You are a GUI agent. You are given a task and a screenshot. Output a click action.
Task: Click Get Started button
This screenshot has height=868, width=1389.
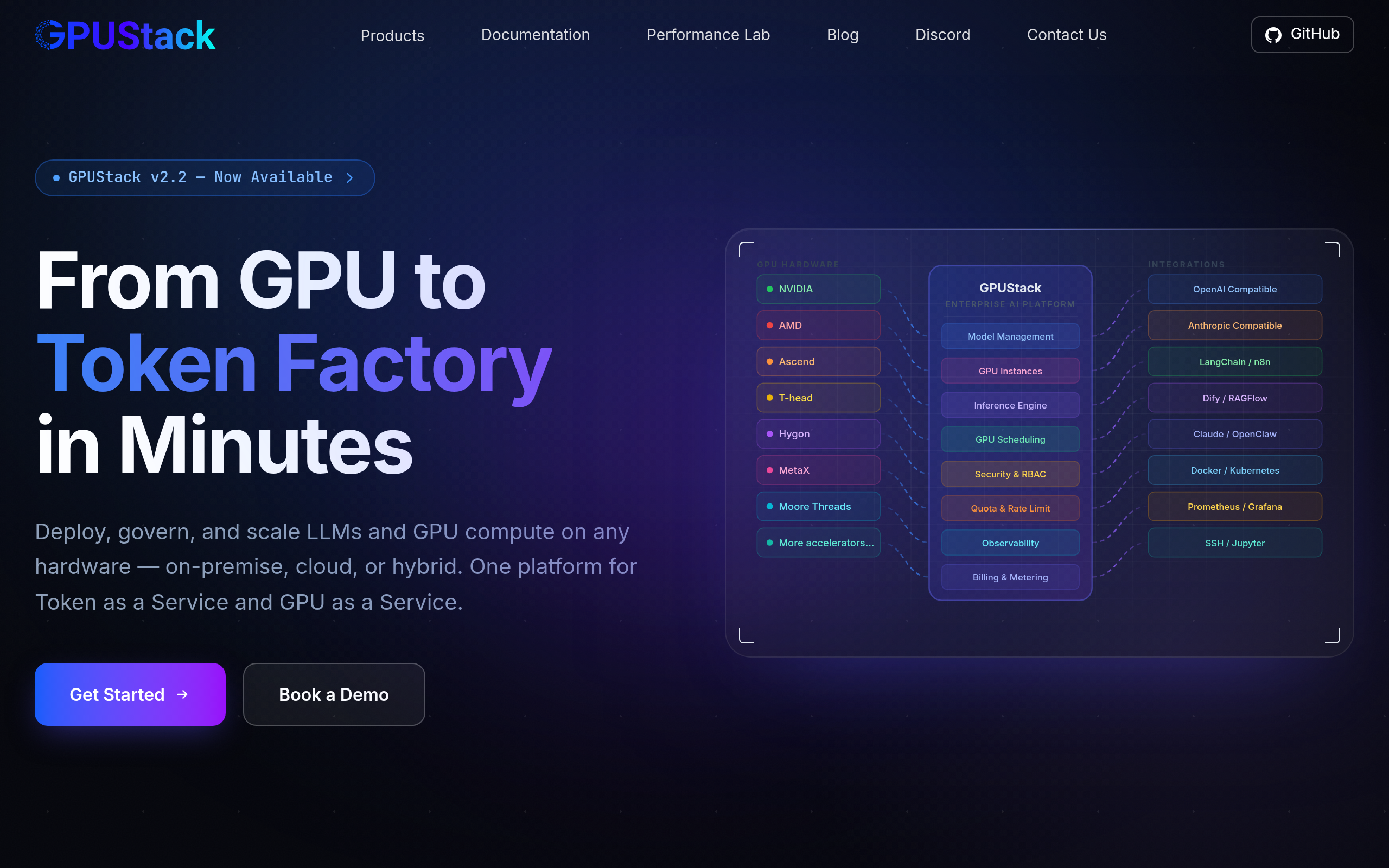coord(130,694)
